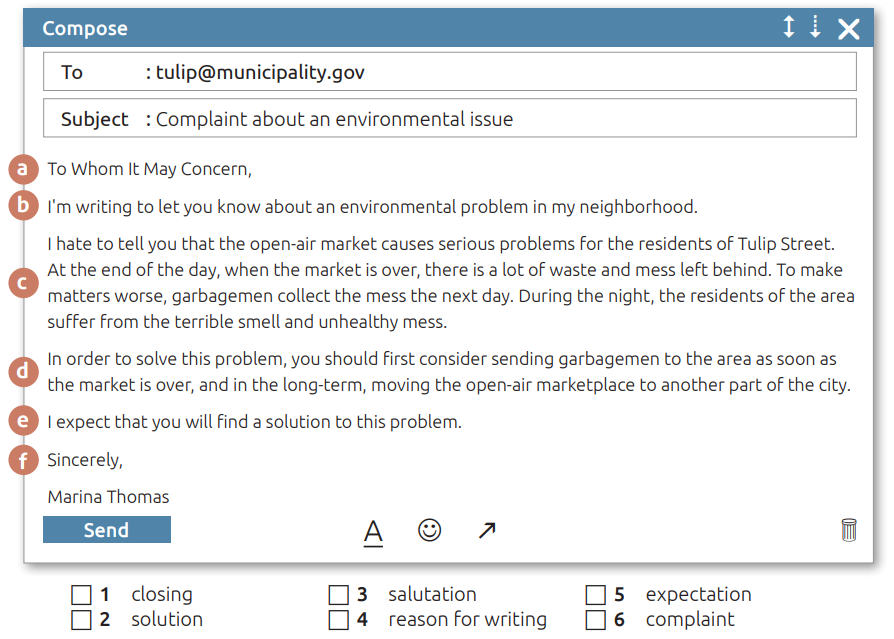The width and height of the screenshot is (894, 639).
Task: Select the orange marker labeled c
Action: pos(24,283)
